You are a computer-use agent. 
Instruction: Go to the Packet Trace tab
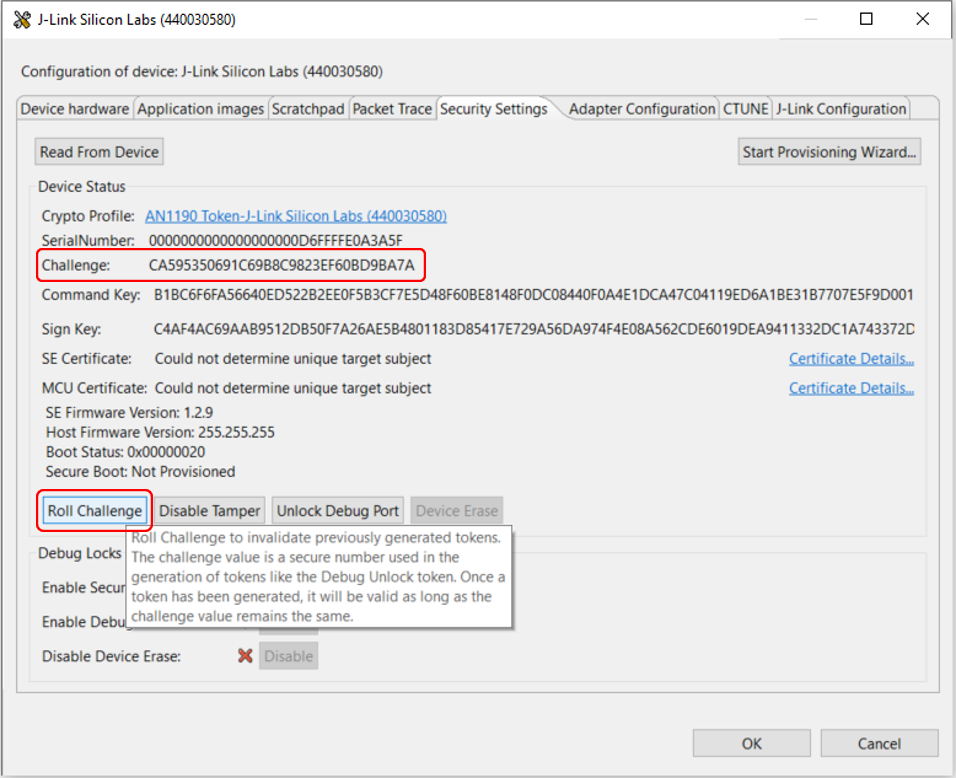pos(392,109)
